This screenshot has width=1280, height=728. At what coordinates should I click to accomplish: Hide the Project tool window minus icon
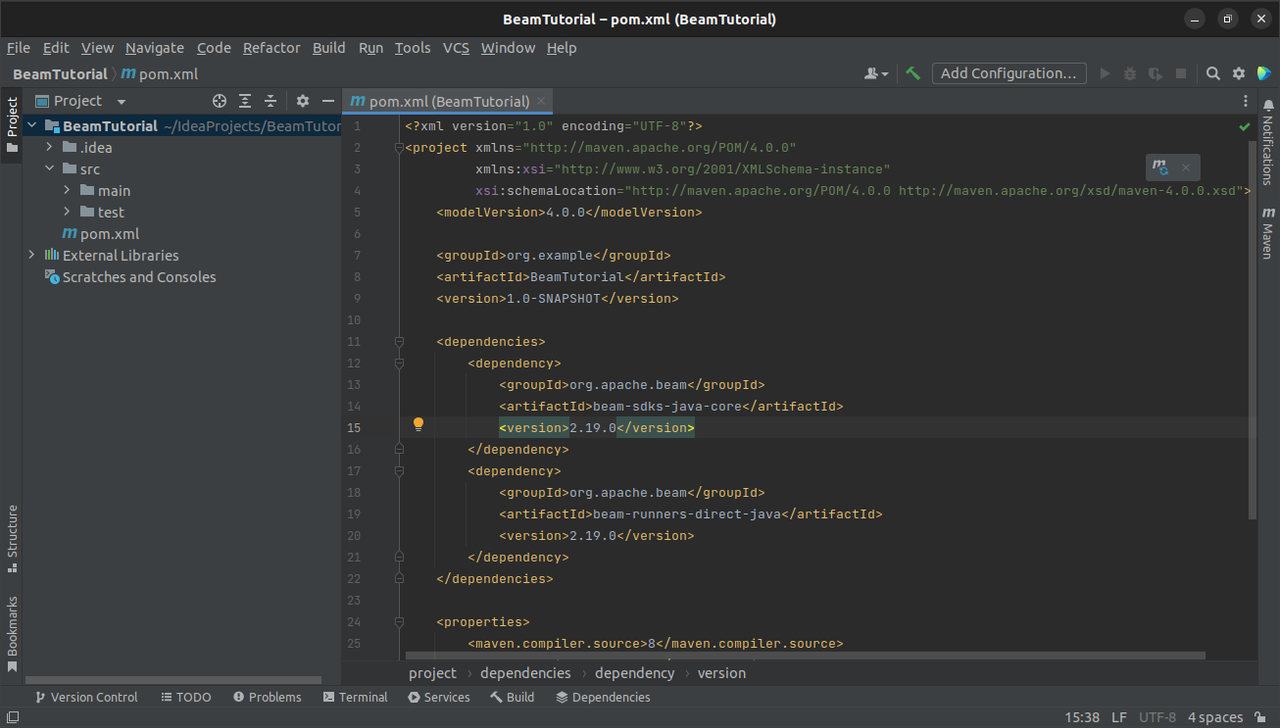pos(328,101)
